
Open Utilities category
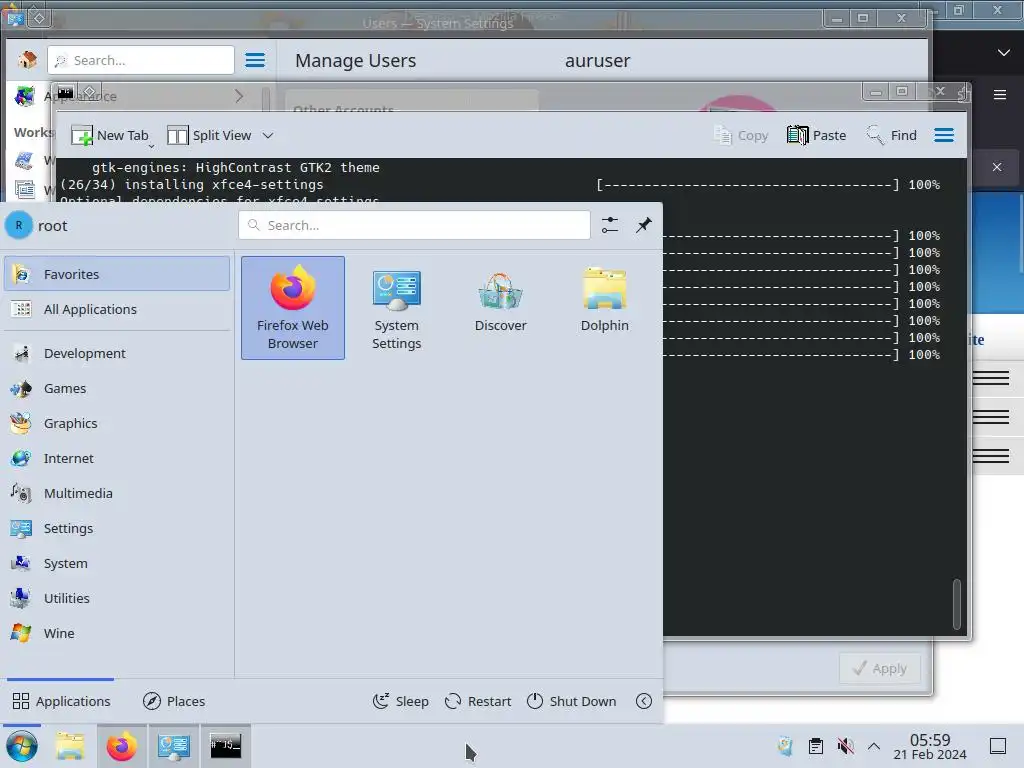(117, 598)
